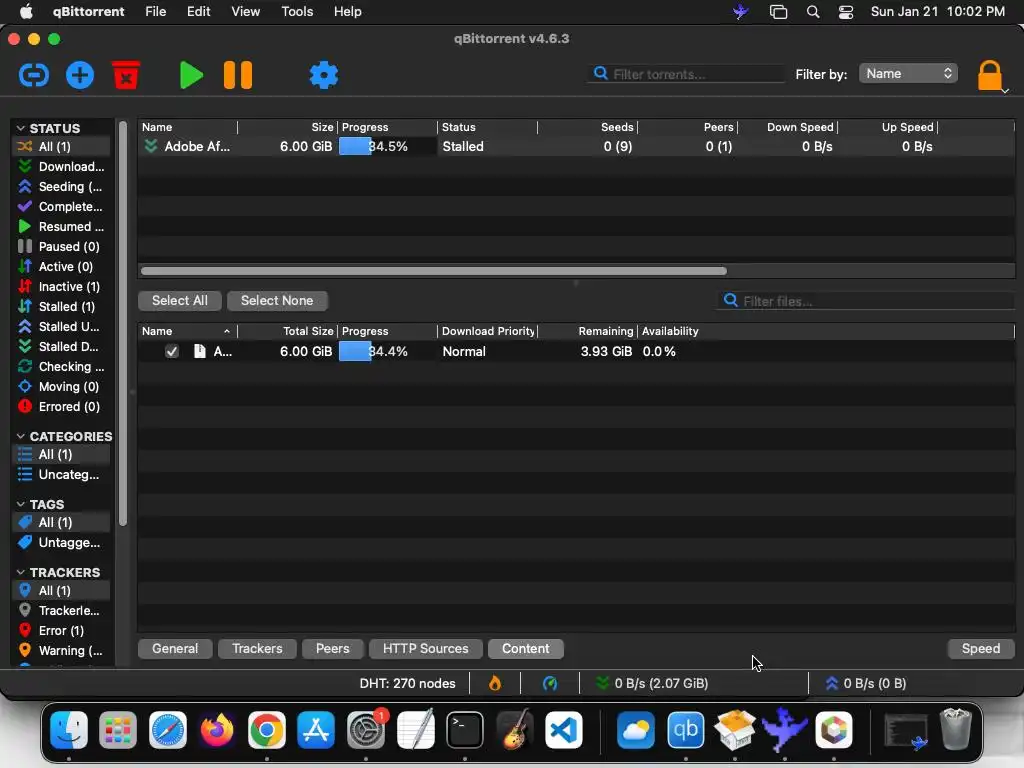Select the Paused (0) filter
The width and height of the screenshot is (1024, 768).
(x=61, y=246)
